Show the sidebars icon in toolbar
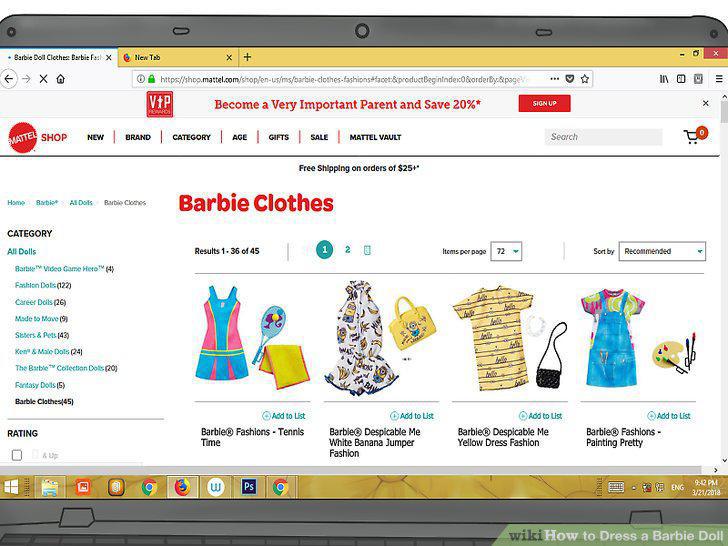 click(x=681, y=79)
